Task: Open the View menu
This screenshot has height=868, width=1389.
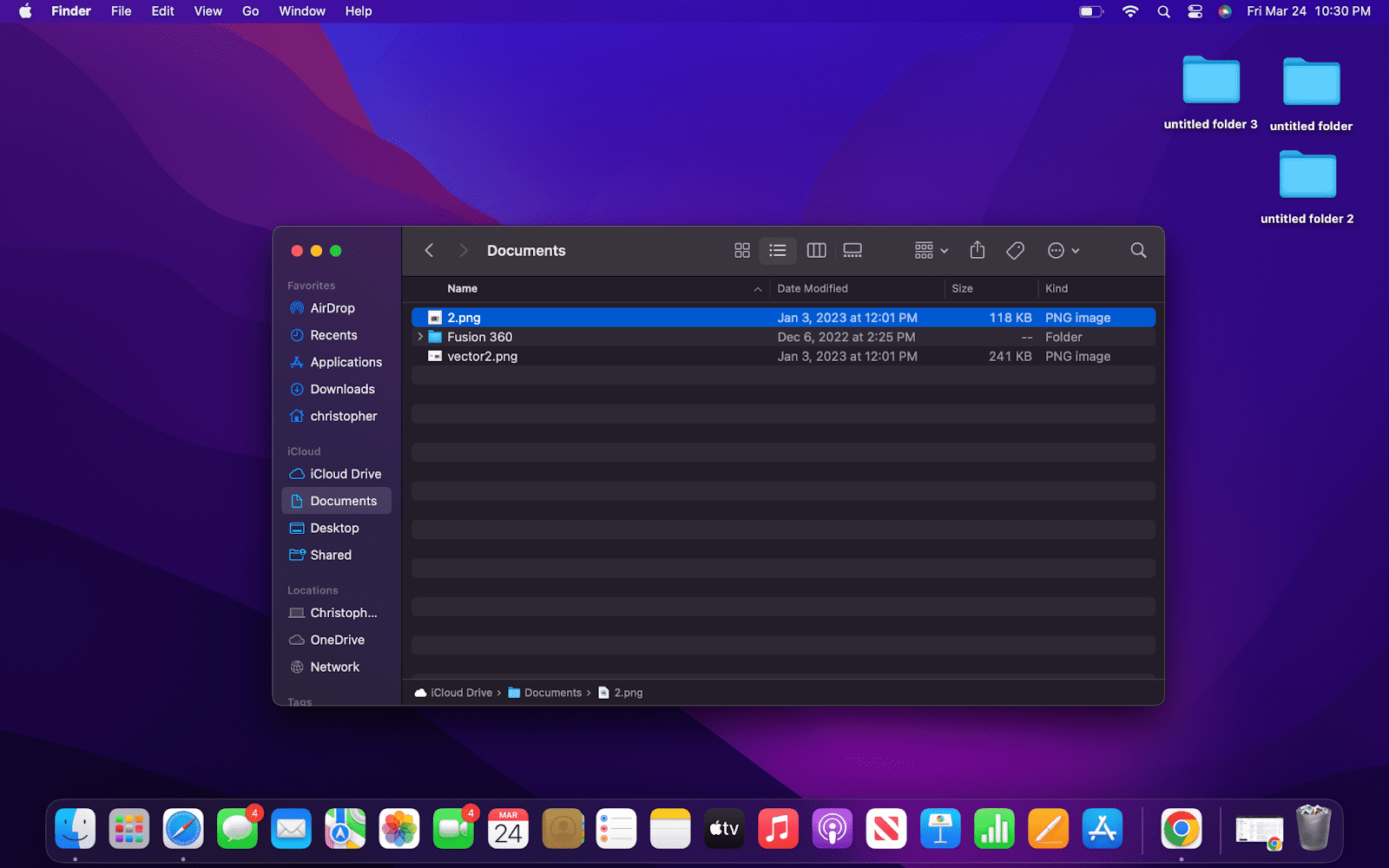Action: coord(207,11)
